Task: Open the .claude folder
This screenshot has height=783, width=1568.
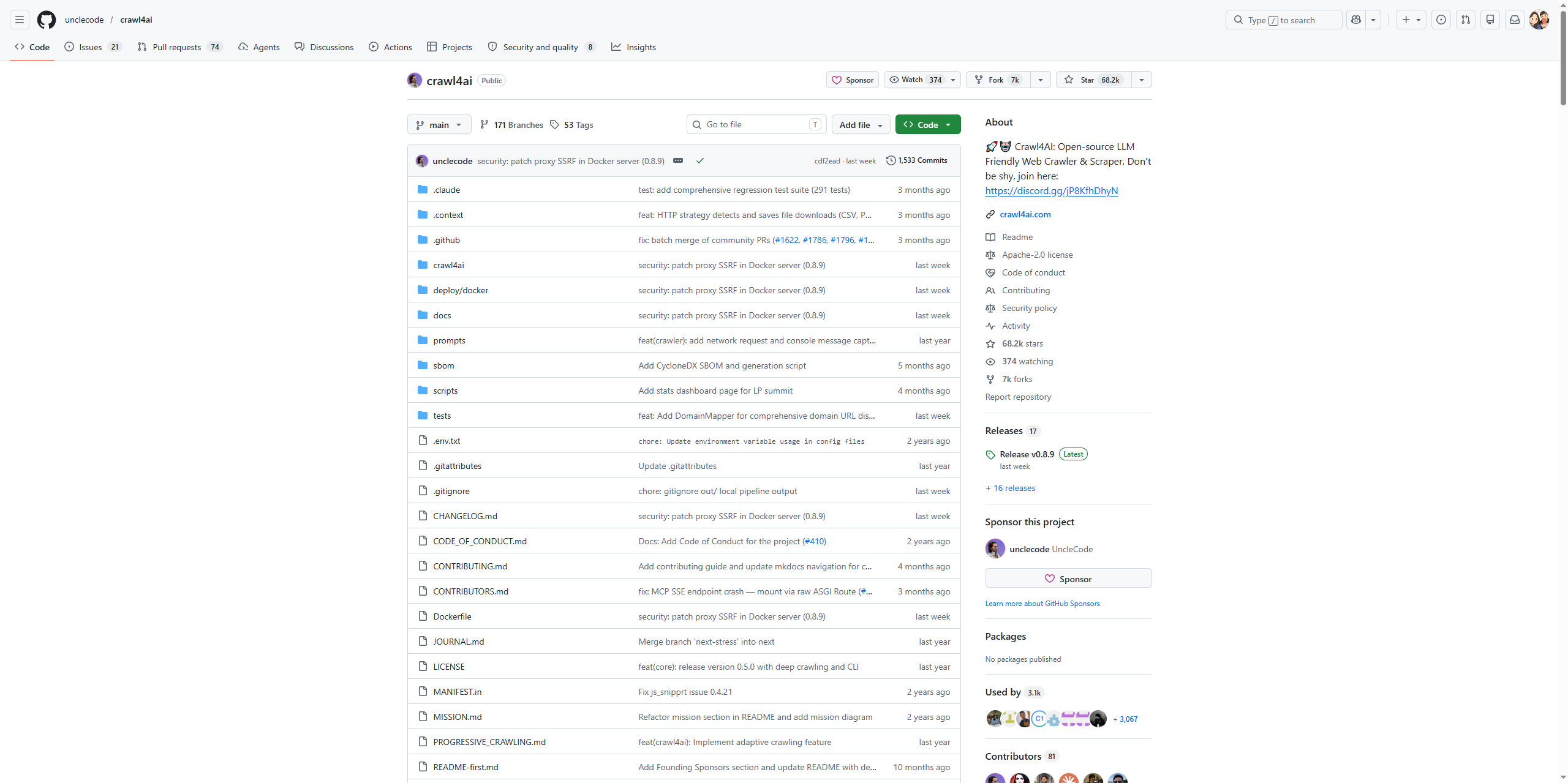Action: click(x=447, y=190)
